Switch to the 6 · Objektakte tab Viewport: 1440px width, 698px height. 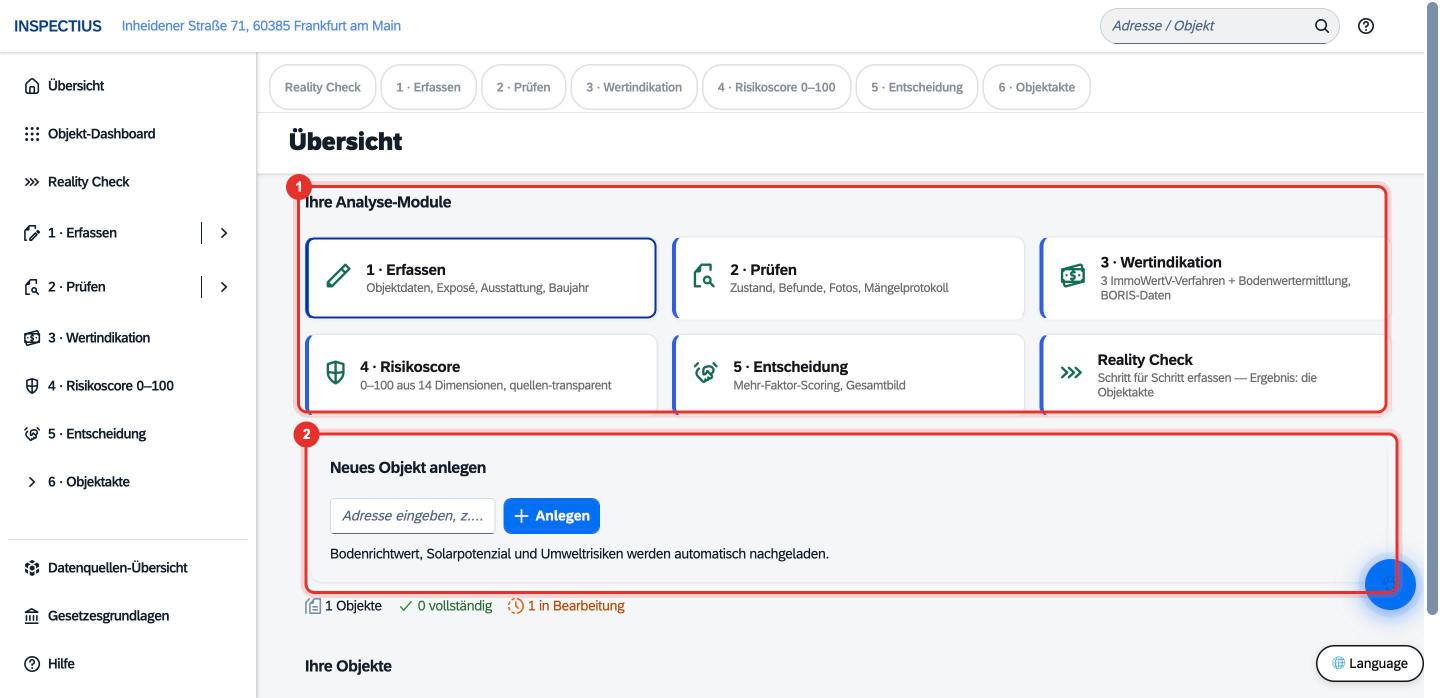coord(1036,87)
